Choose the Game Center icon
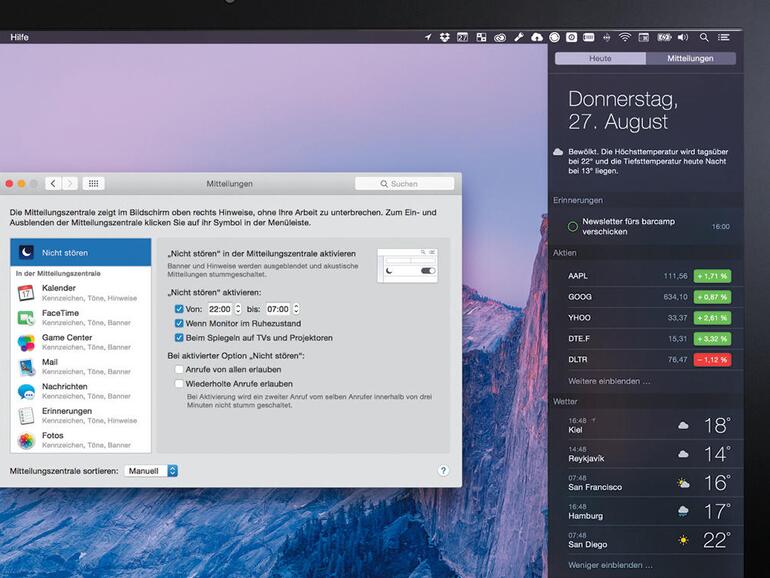Viewport: 770px width, 578px height. coord(26,342)
